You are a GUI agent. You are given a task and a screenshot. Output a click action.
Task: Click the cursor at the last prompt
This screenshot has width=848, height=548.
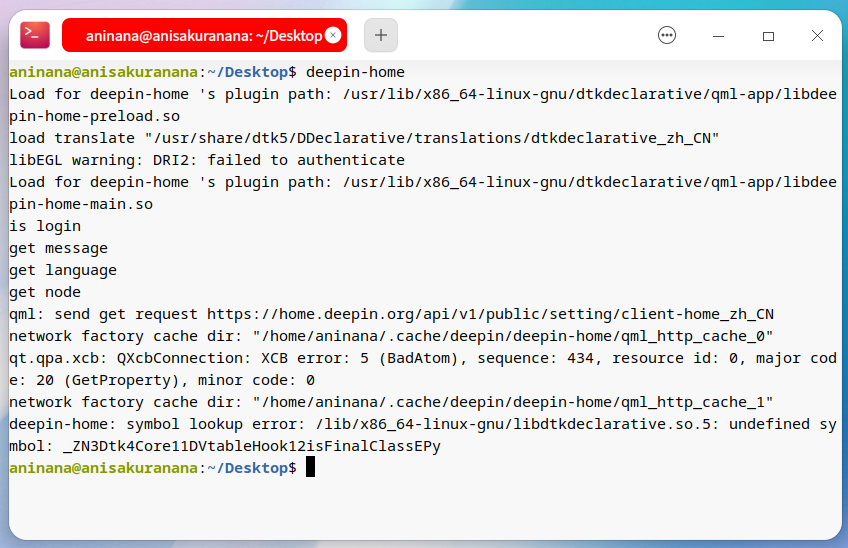pos(310,467)
